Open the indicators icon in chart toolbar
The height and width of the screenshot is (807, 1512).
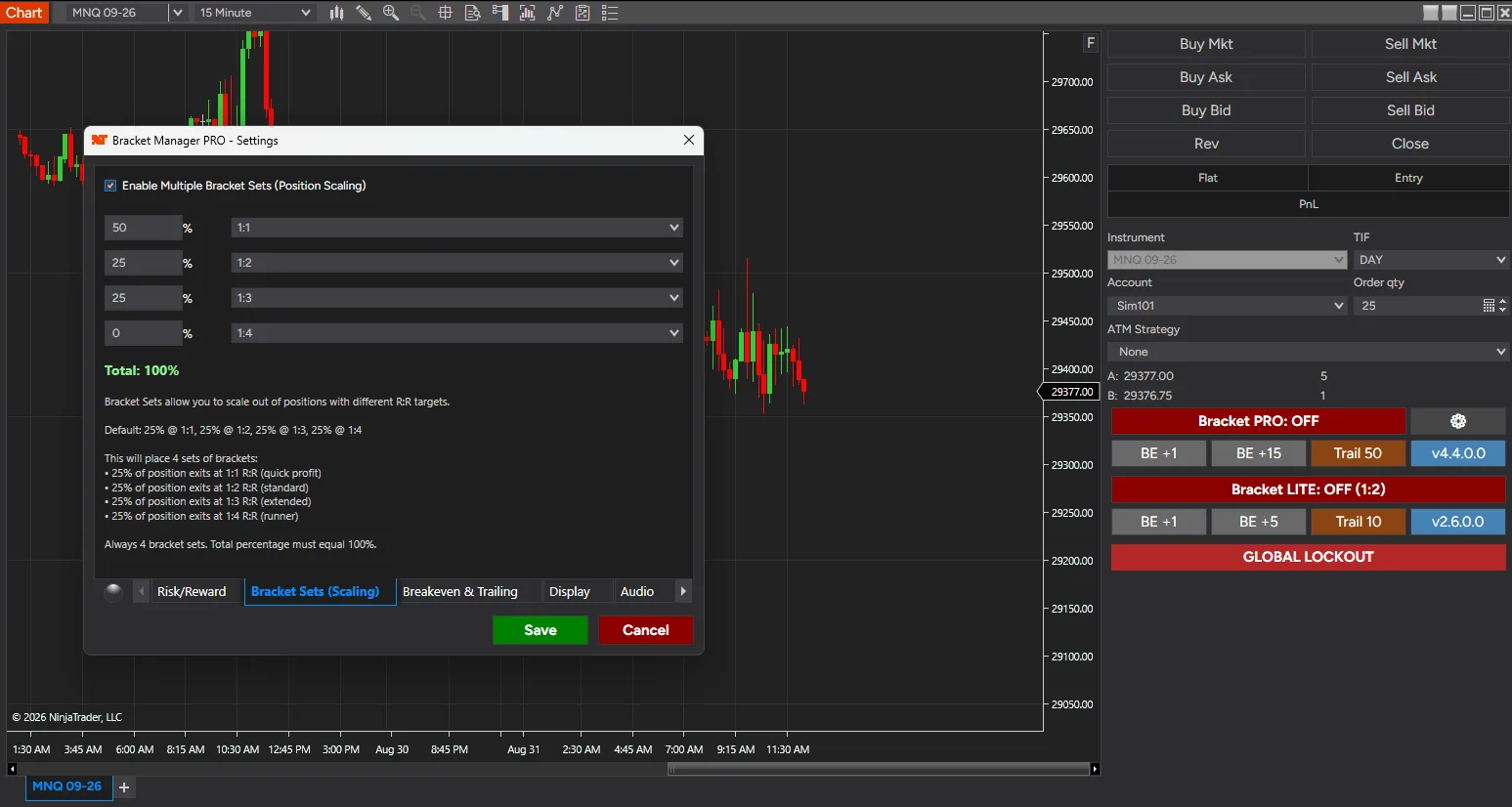pyautogui.click(x=528, y=13)
